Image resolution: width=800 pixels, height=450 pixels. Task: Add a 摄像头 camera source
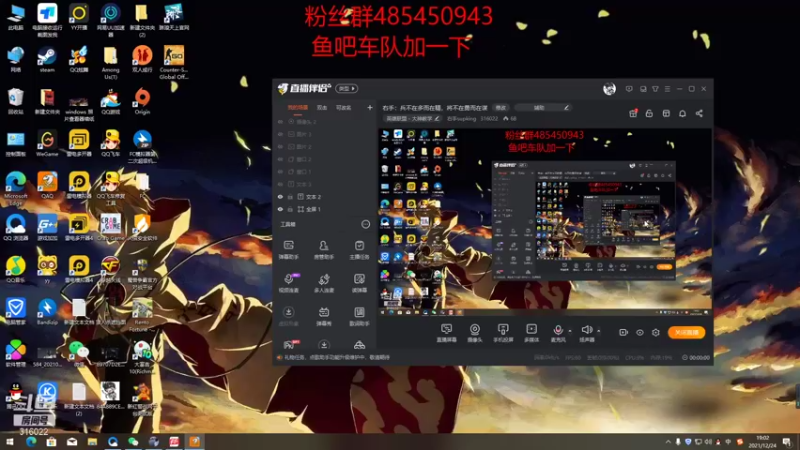coord(474,333)
